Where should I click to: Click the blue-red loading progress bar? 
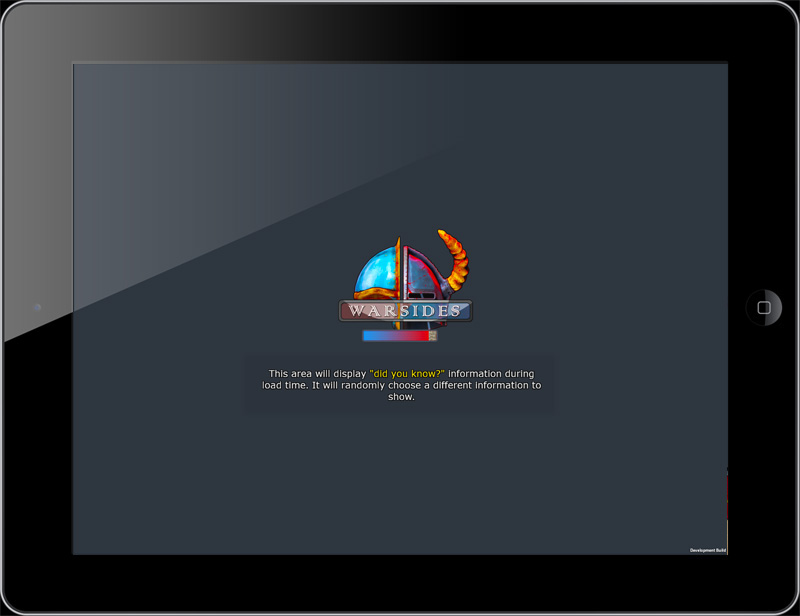coord(399,335)
